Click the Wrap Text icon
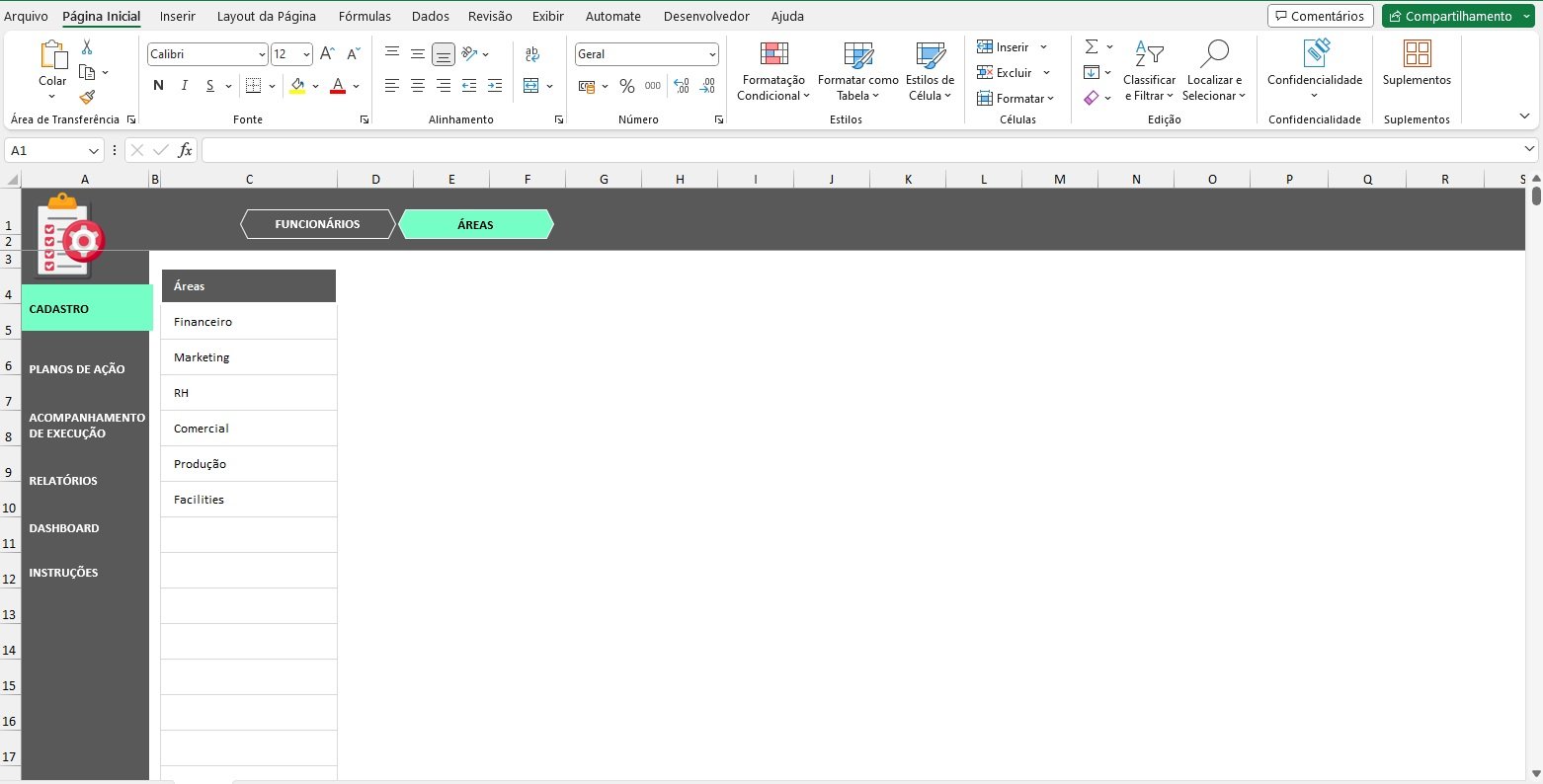The width and height of the screenshot is (1543, 784). pyautogui.click(x=532, y=54)
